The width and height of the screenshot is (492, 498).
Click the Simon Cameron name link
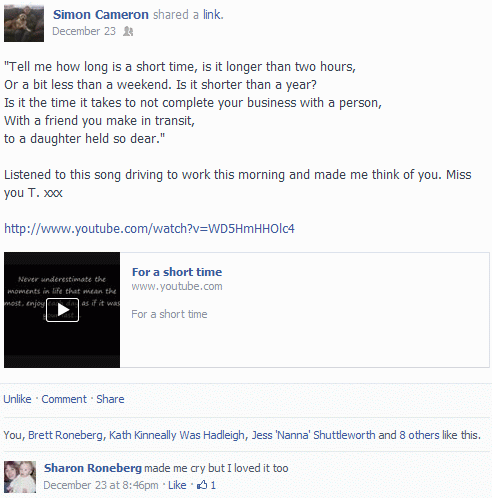tap(101, 15)
